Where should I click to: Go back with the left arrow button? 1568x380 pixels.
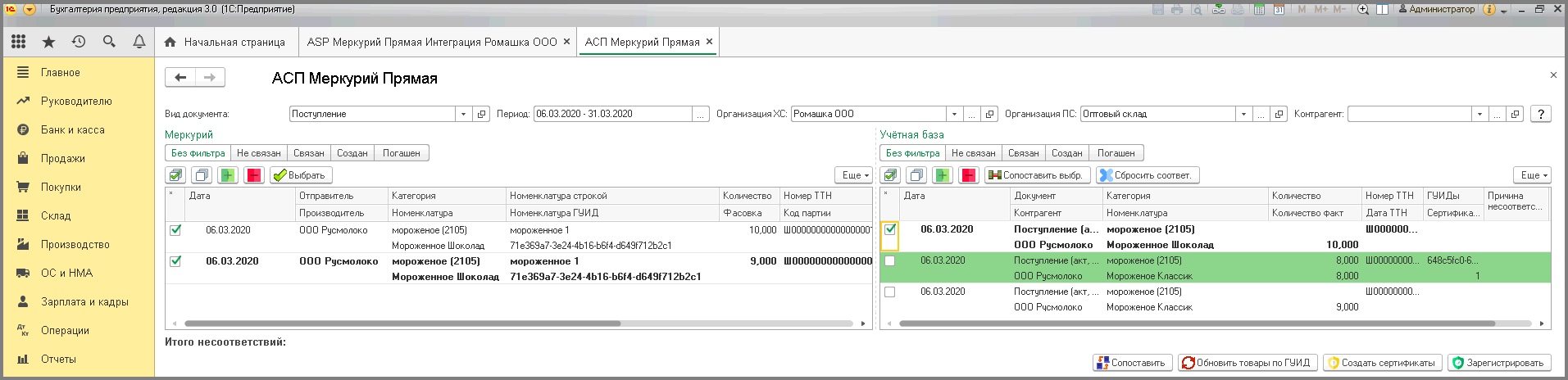tap(180, 77)
